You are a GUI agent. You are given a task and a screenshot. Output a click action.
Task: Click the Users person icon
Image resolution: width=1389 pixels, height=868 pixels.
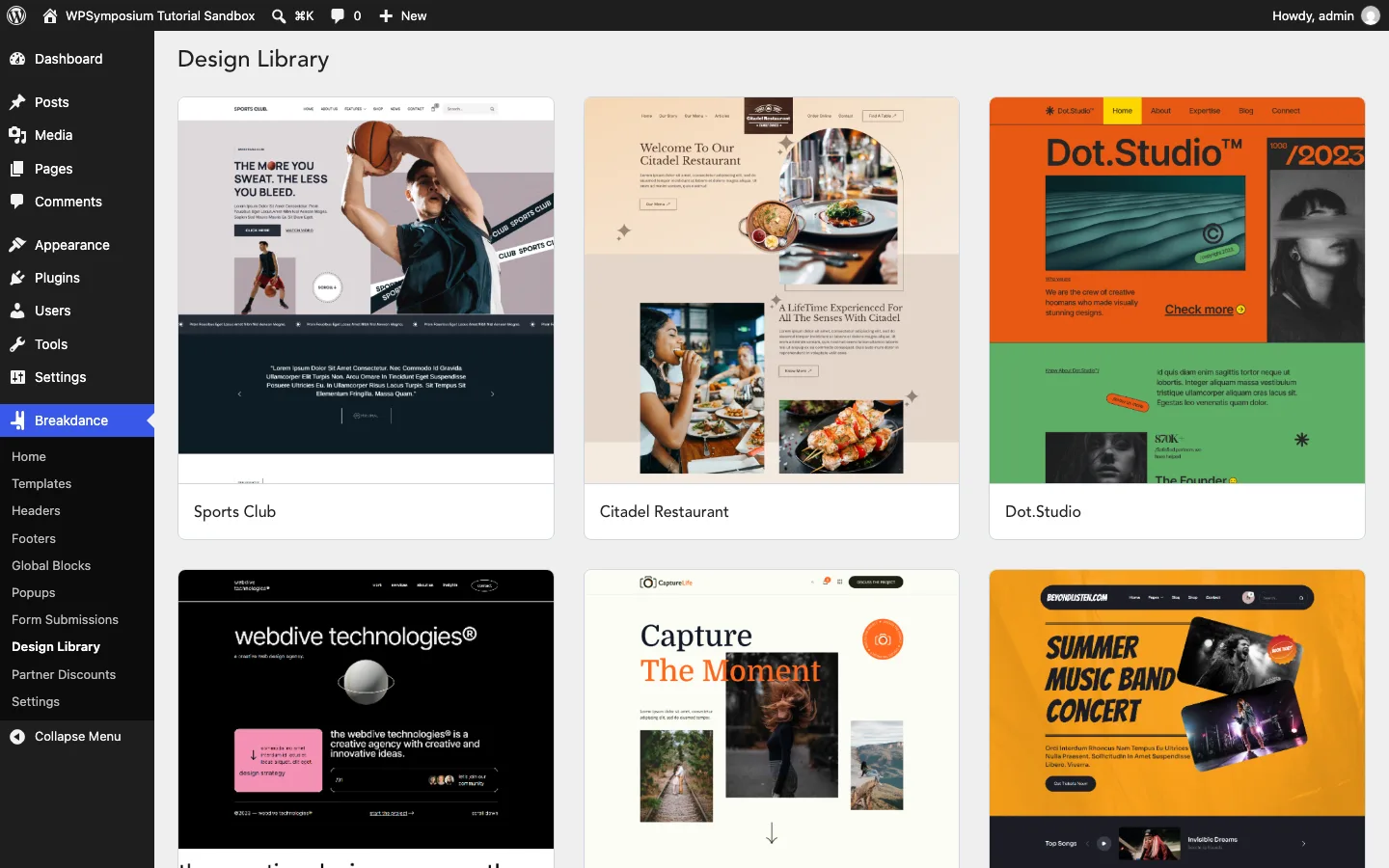[x=17, y=311]
